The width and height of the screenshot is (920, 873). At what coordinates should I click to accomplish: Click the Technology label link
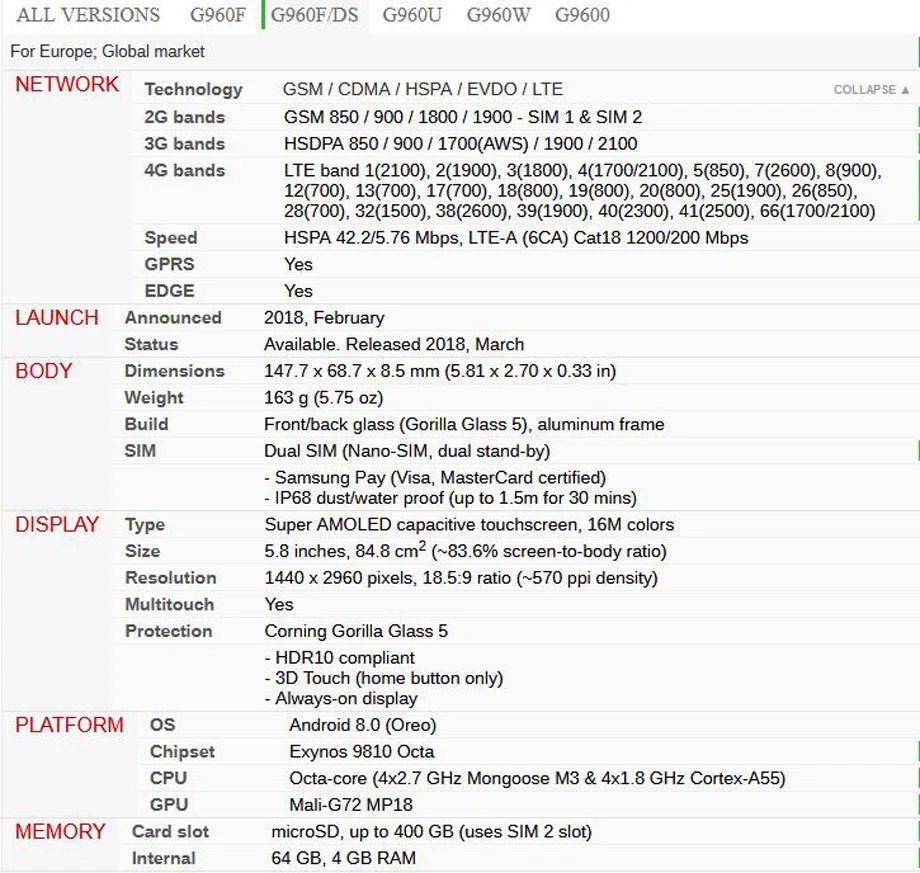click(194, 89)
